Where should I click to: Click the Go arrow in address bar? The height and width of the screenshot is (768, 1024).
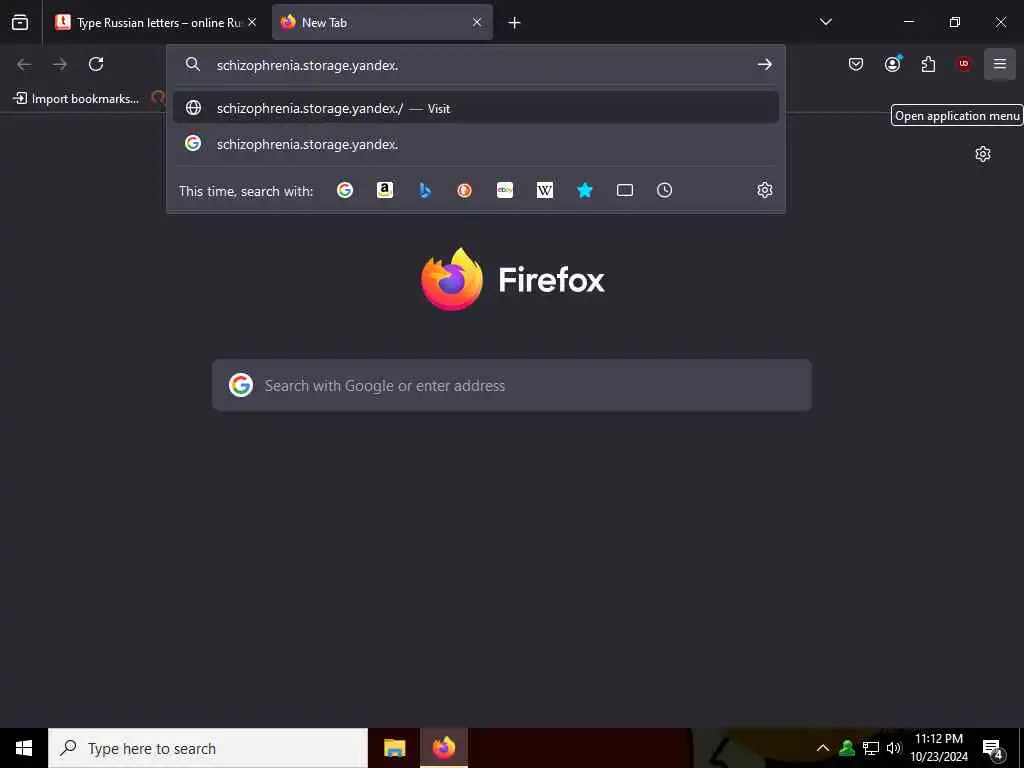(x=765, y=65)
